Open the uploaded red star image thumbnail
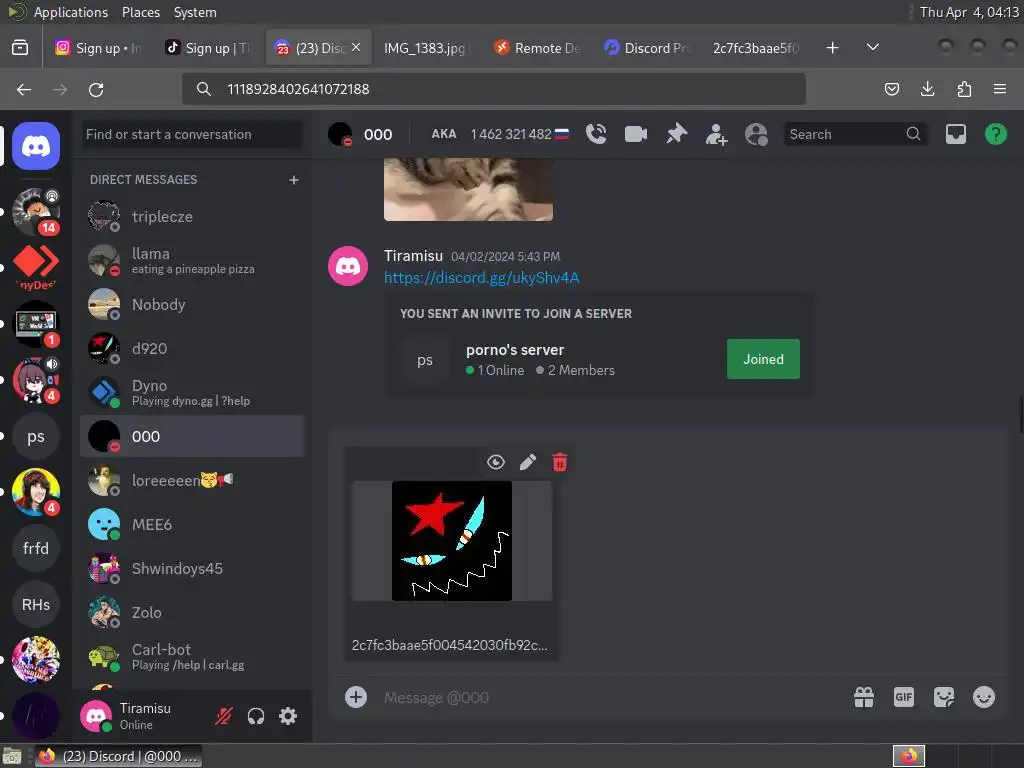Viewport: 1024px width, 768px height. point(452,541)
